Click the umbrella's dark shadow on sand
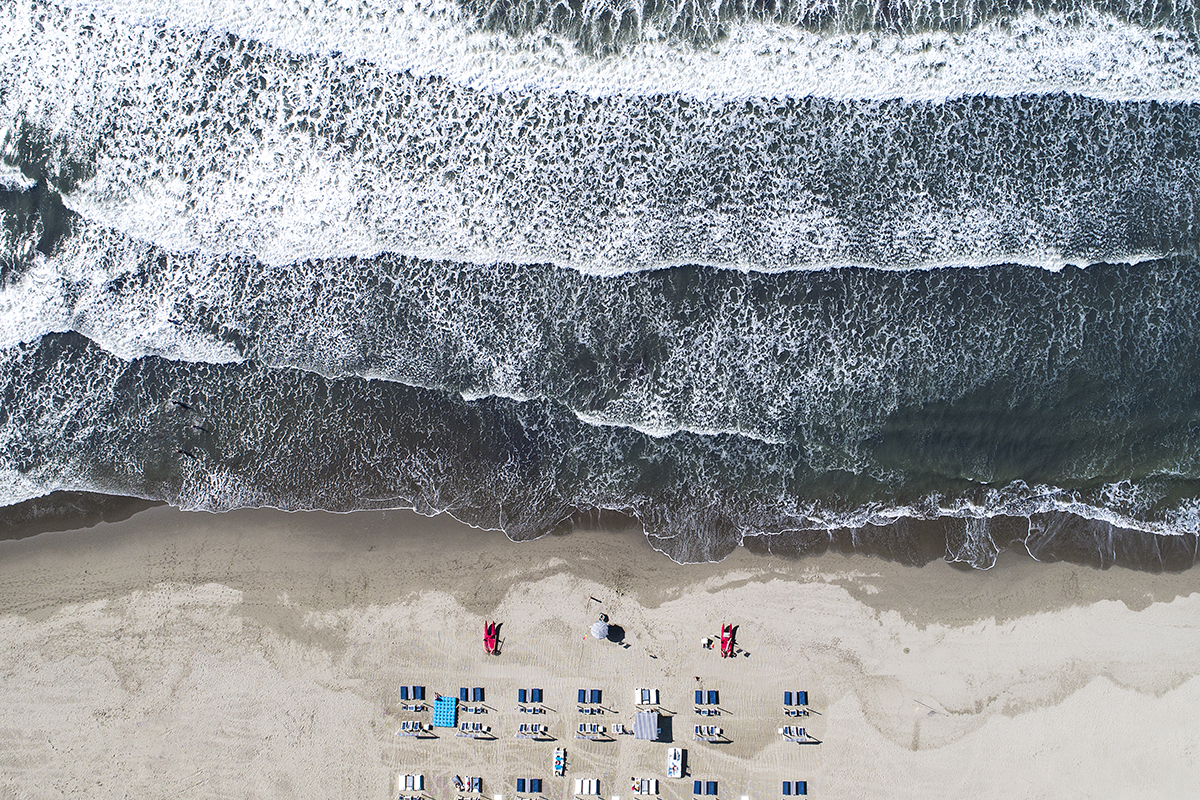Image resolution: width=1200 pixels, height=800 pixels. pos(616,633)
